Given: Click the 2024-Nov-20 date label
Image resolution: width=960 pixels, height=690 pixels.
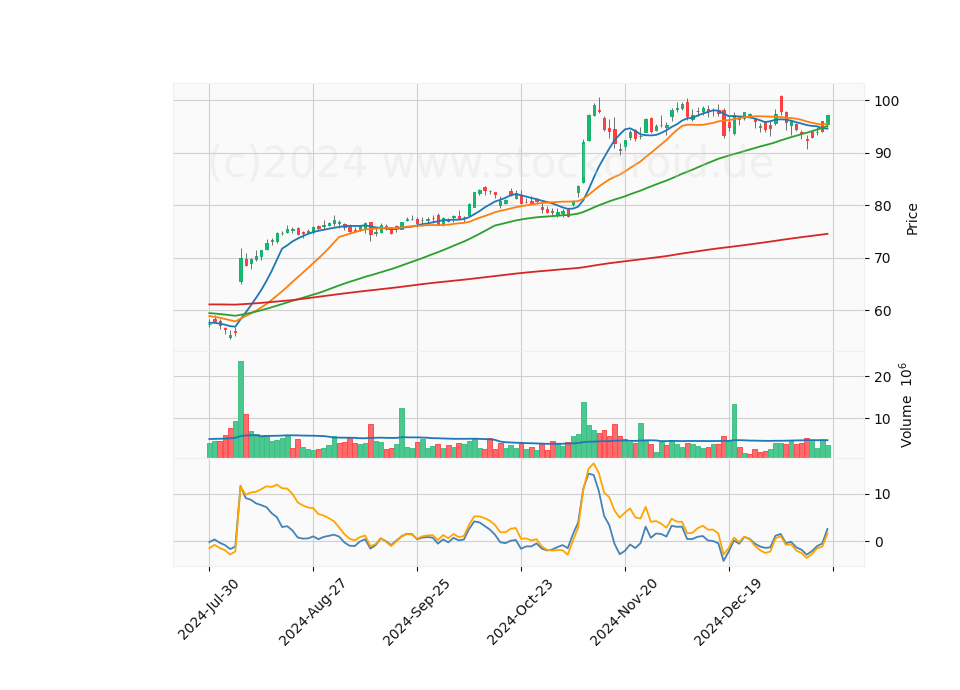Looking at the screenshot, I should click(x=623, y=612).
